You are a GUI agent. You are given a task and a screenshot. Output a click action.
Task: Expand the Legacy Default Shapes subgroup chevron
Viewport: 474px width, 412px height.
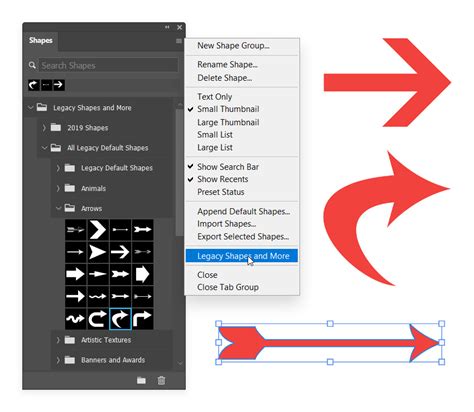[x=58, y=168]
